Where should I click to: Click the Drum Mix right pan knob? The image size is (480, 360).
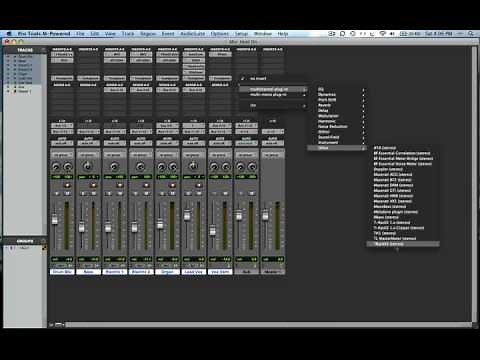click(68, 166)
